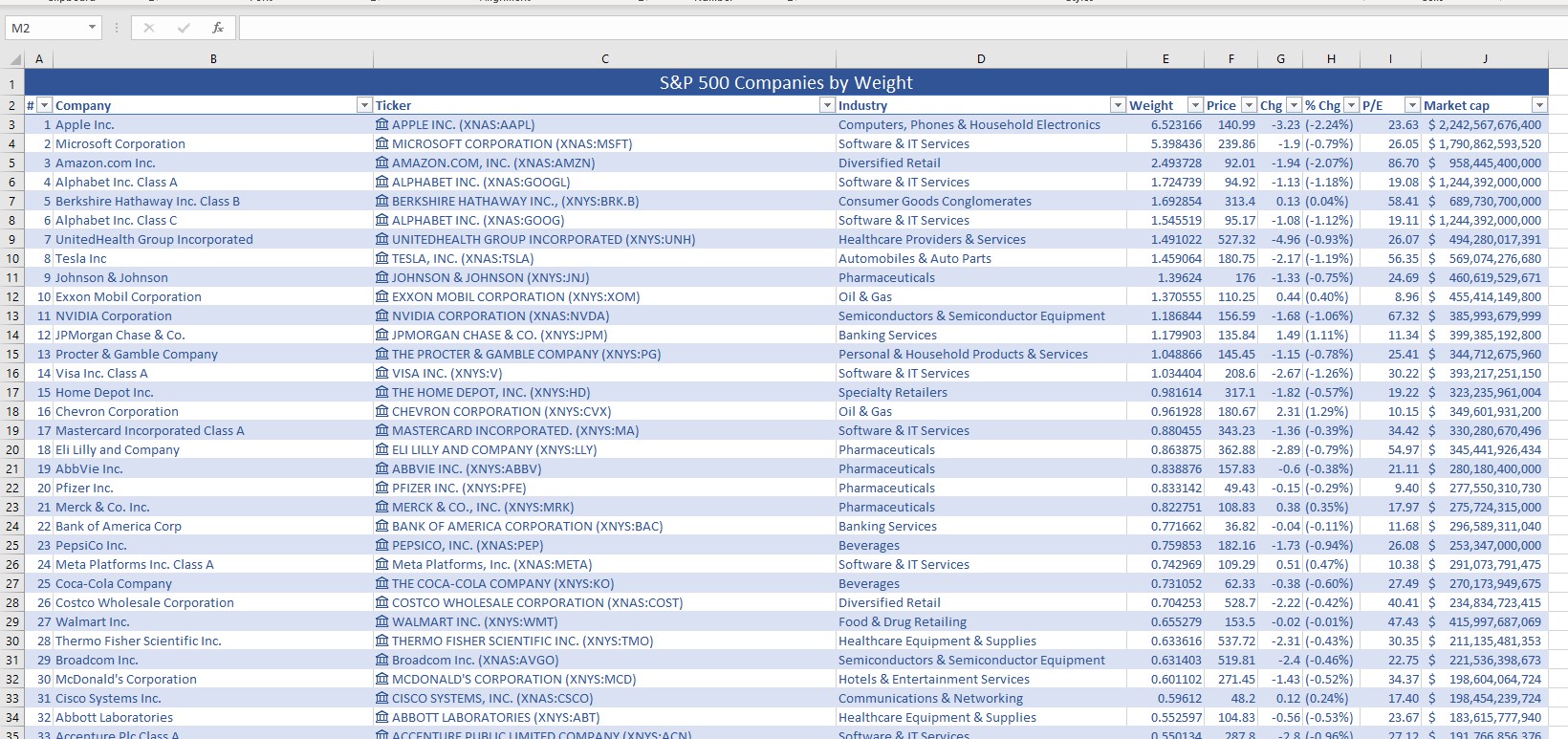Select the cell 'Walmart Inc.'

pos(213,621)
